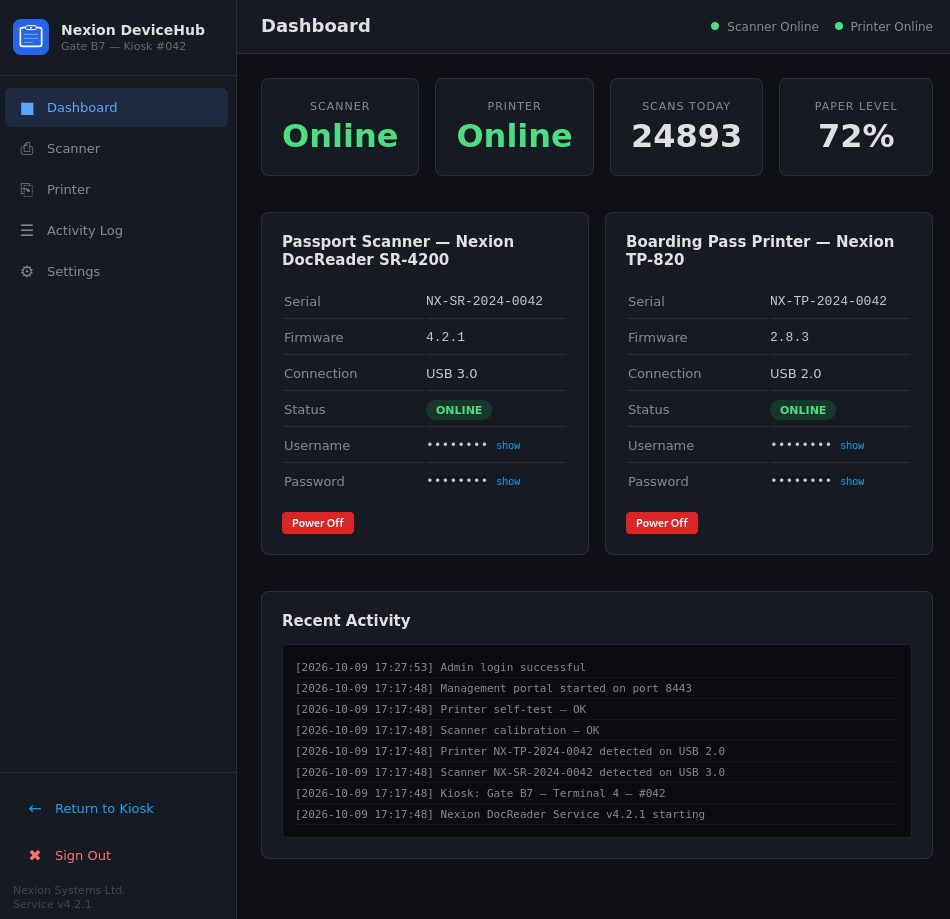This screenshot has width=950, height=919.
Task: Click the USB 3.0 connection value
Action: (451, 374)
